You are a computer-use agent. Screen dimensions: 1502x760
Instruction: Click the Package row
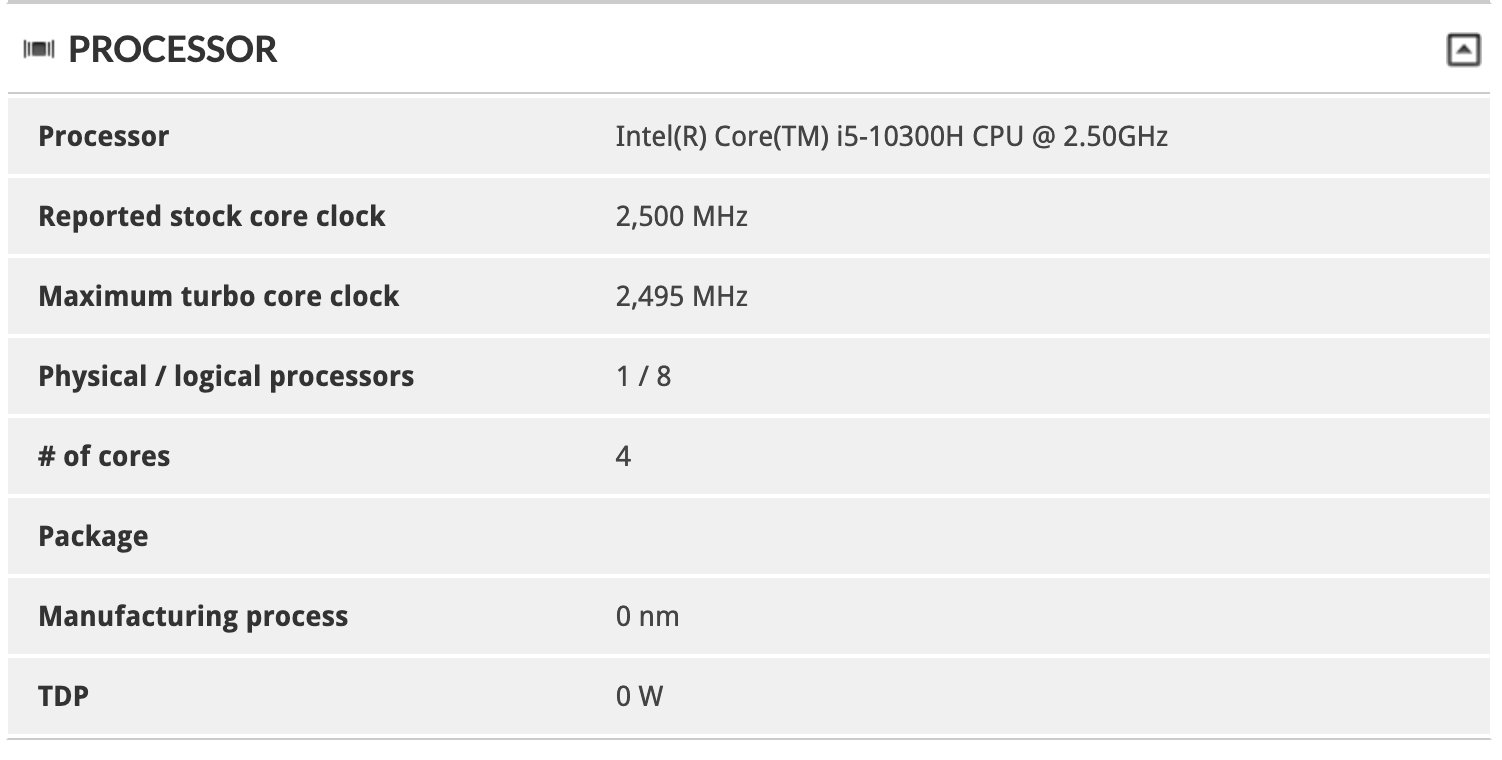click(x=94, y=536)
